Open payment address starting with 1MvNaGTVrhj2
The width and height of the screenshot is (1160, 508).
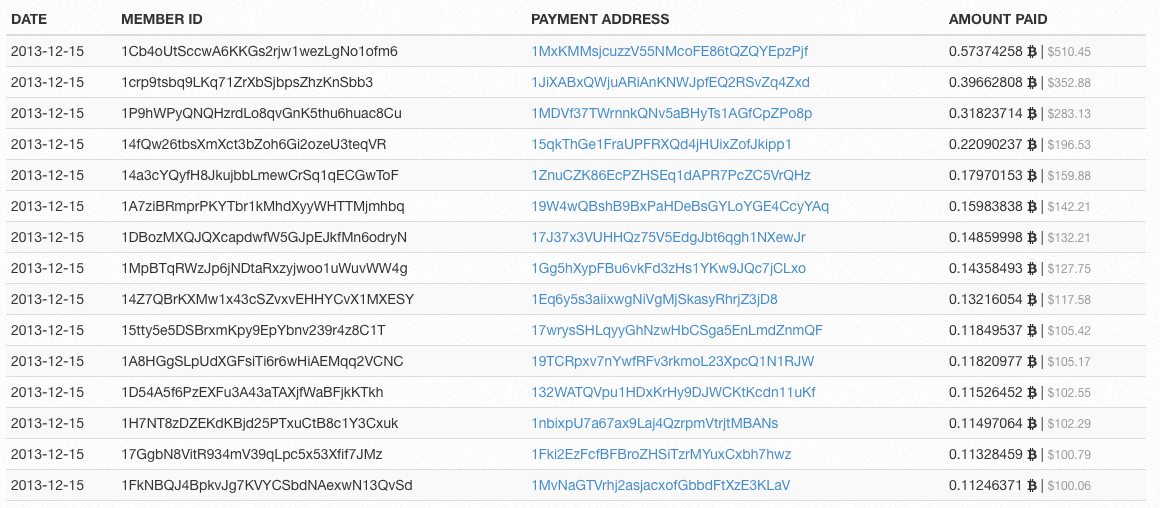coord(661,486)
